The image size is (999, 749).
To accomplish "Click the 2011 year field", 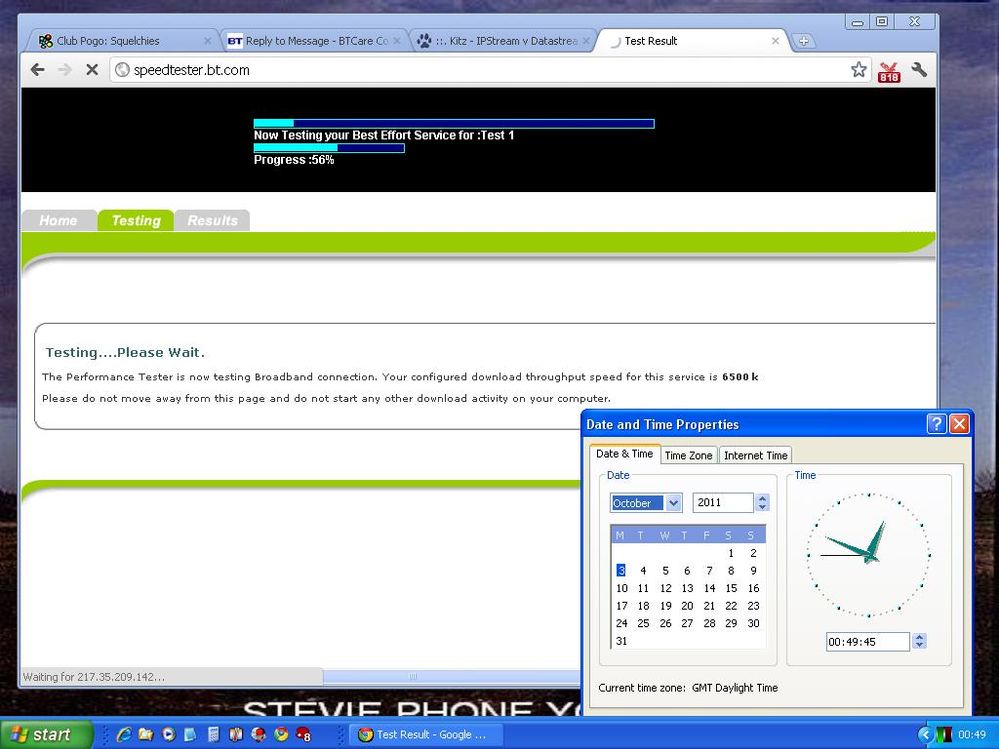I will pos(722,503).
